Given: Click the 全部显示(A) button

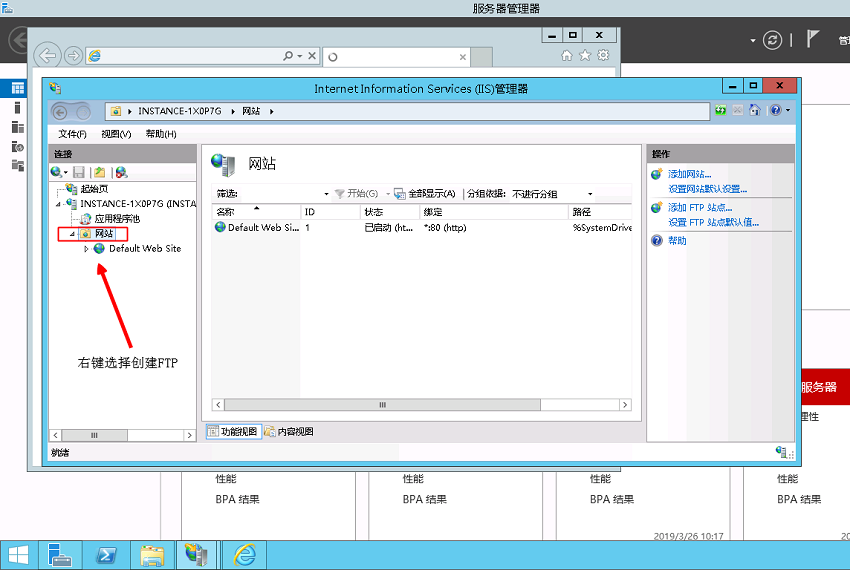Looking at the screenshot, I should (x=424, y=194).
